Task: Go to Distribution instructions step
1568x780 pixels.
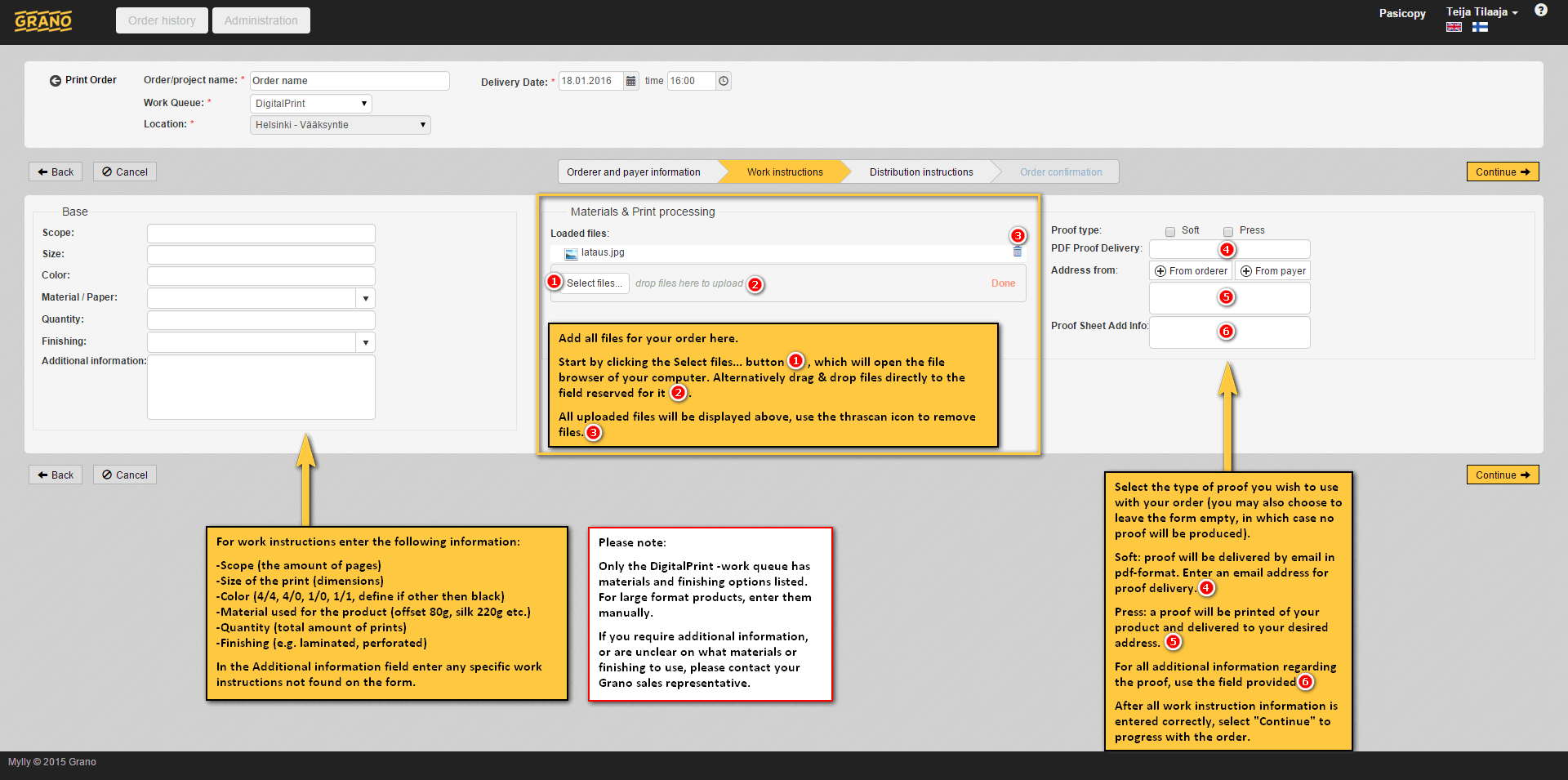Action: (920, 172)
